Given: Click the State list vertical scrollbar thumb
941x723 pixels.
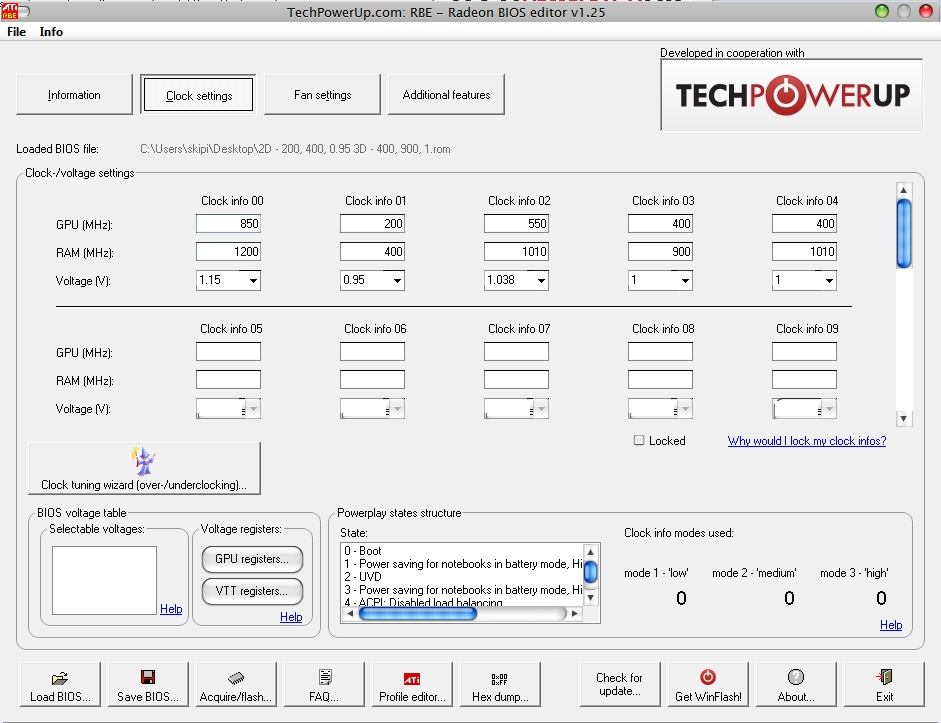Looking at the screenshot, I should tap(591, 572).
